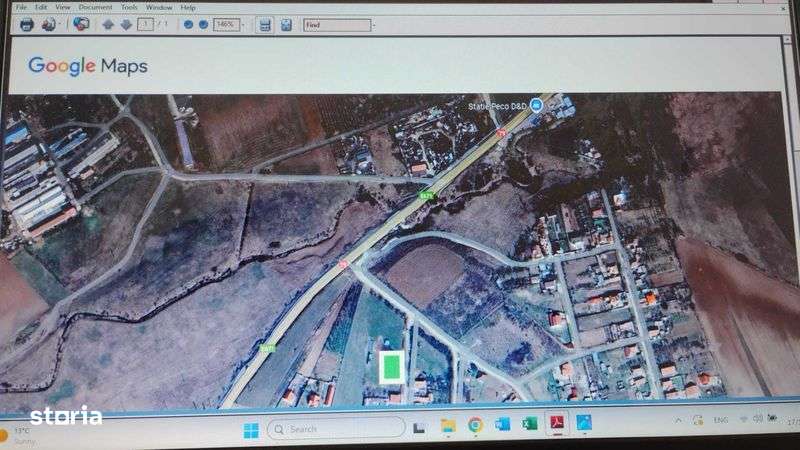
Task: Open Microsoft Excel from the taskbar
Action: click(530, 423)
